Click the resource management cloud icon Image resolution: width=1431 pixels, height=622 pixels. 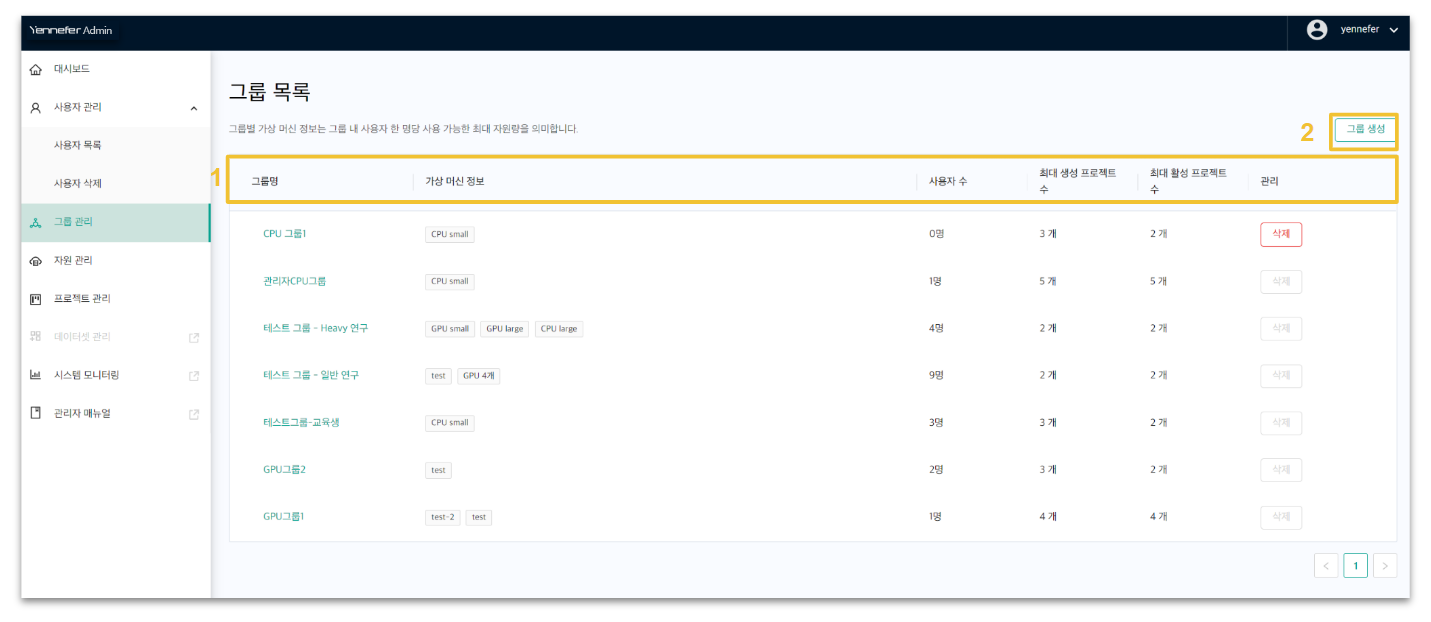tap(36, 261)
